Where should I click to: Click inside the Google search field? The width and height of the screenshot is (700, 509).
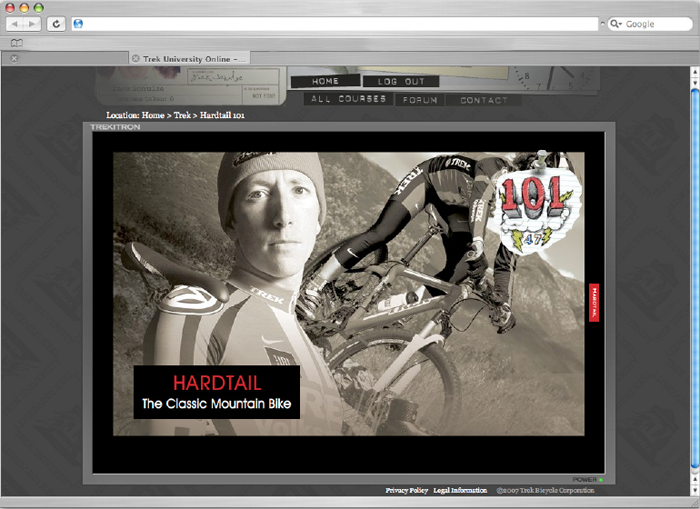click(655, 24)
